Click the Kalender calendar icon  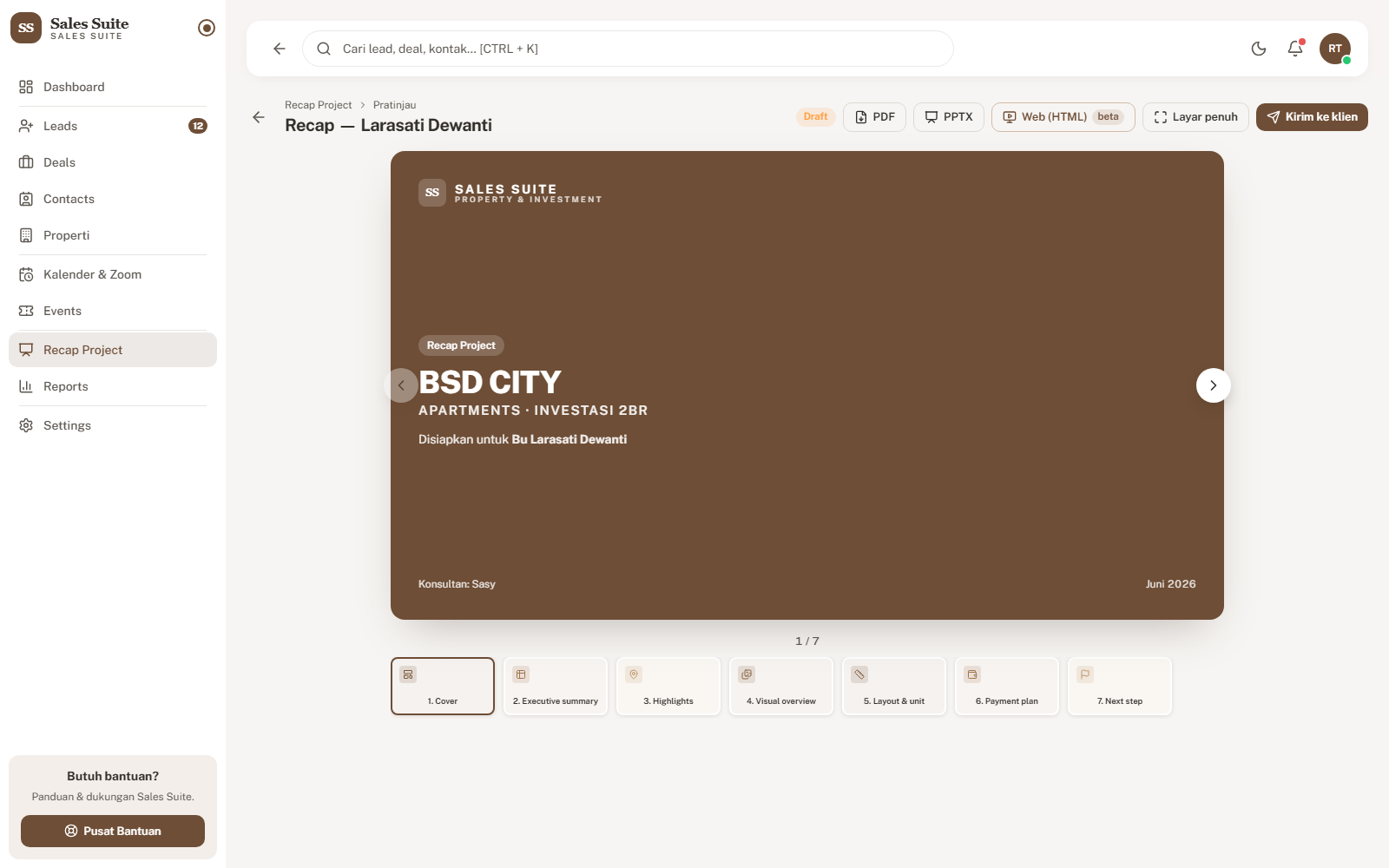26,274
